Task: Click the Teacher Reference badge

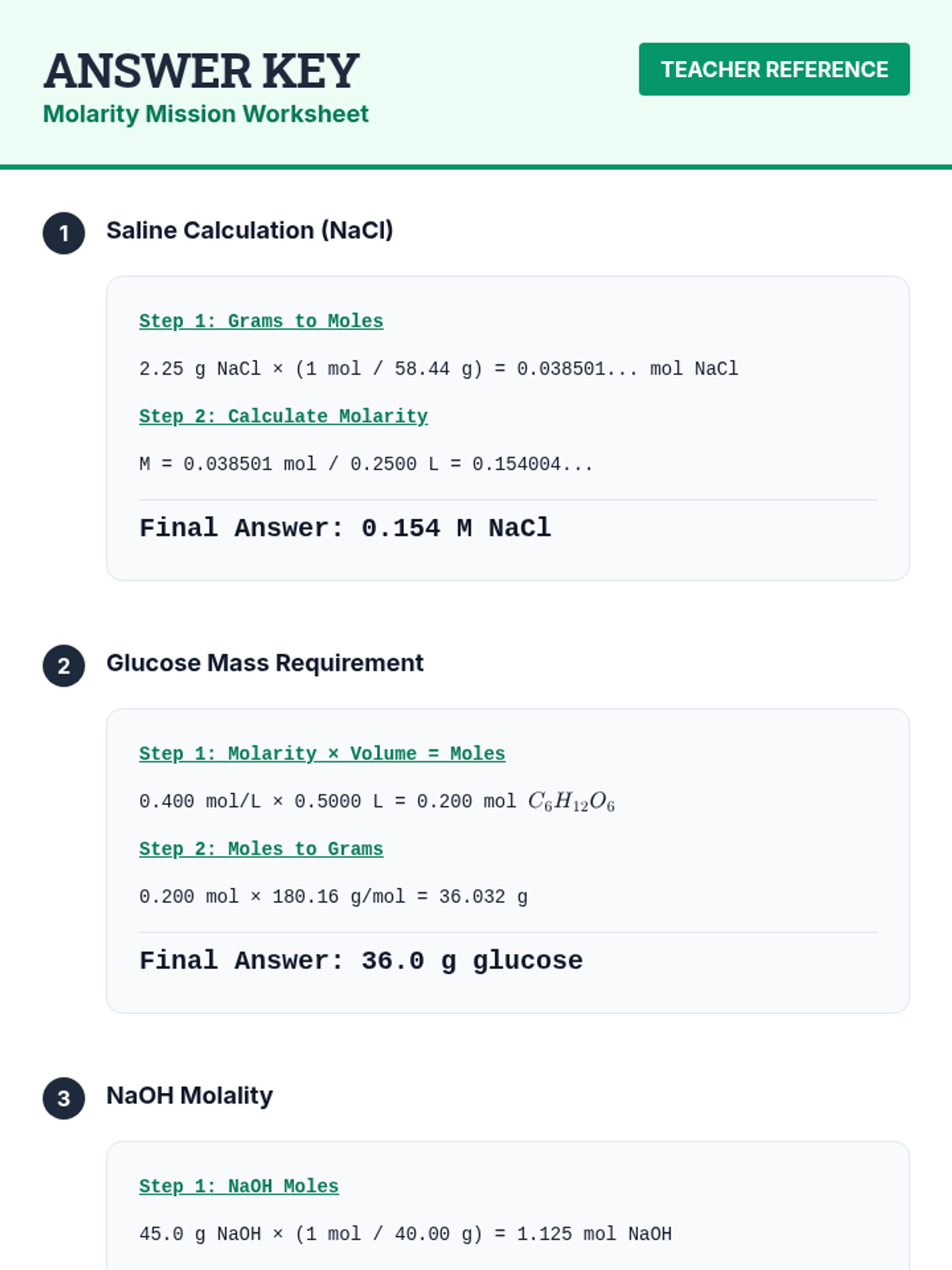Action: (773, 69)
